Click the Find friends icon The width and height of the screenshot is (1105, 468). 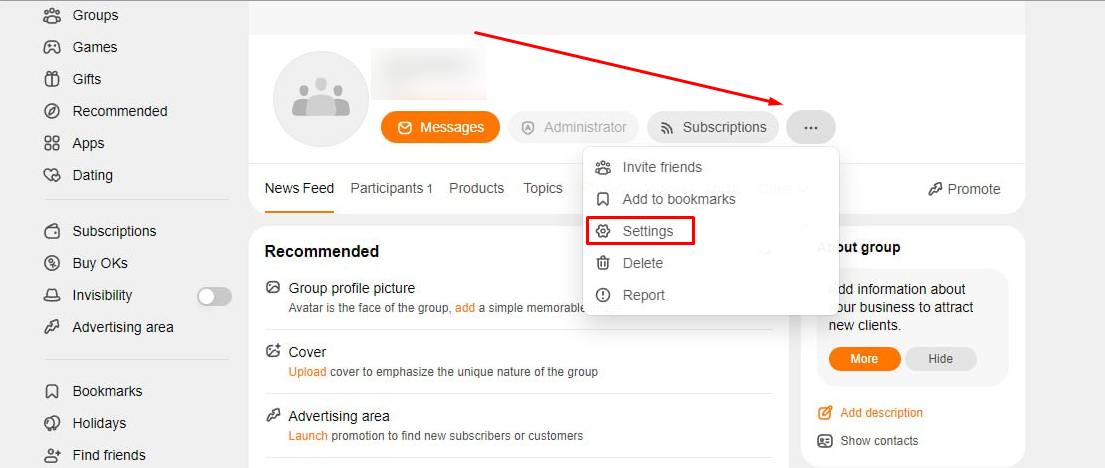click(x=51, y=455)
